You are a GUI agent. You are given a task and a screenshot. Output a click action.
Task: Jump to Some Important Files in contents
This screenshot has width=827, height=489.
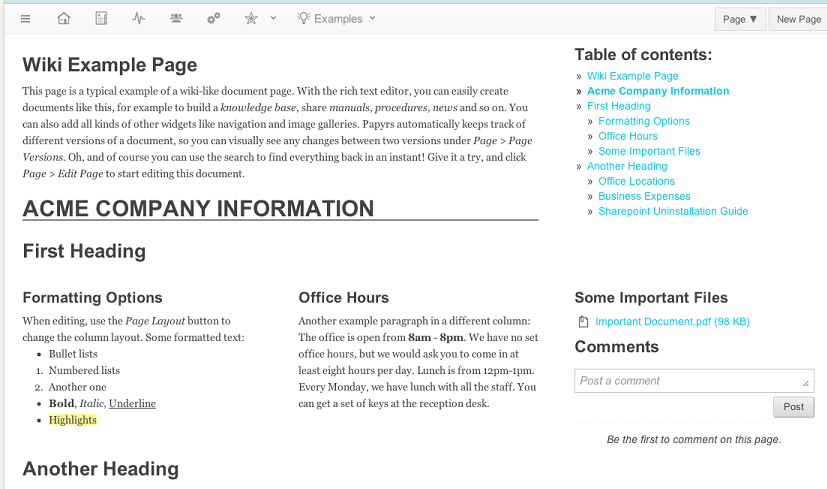[649, 151]
